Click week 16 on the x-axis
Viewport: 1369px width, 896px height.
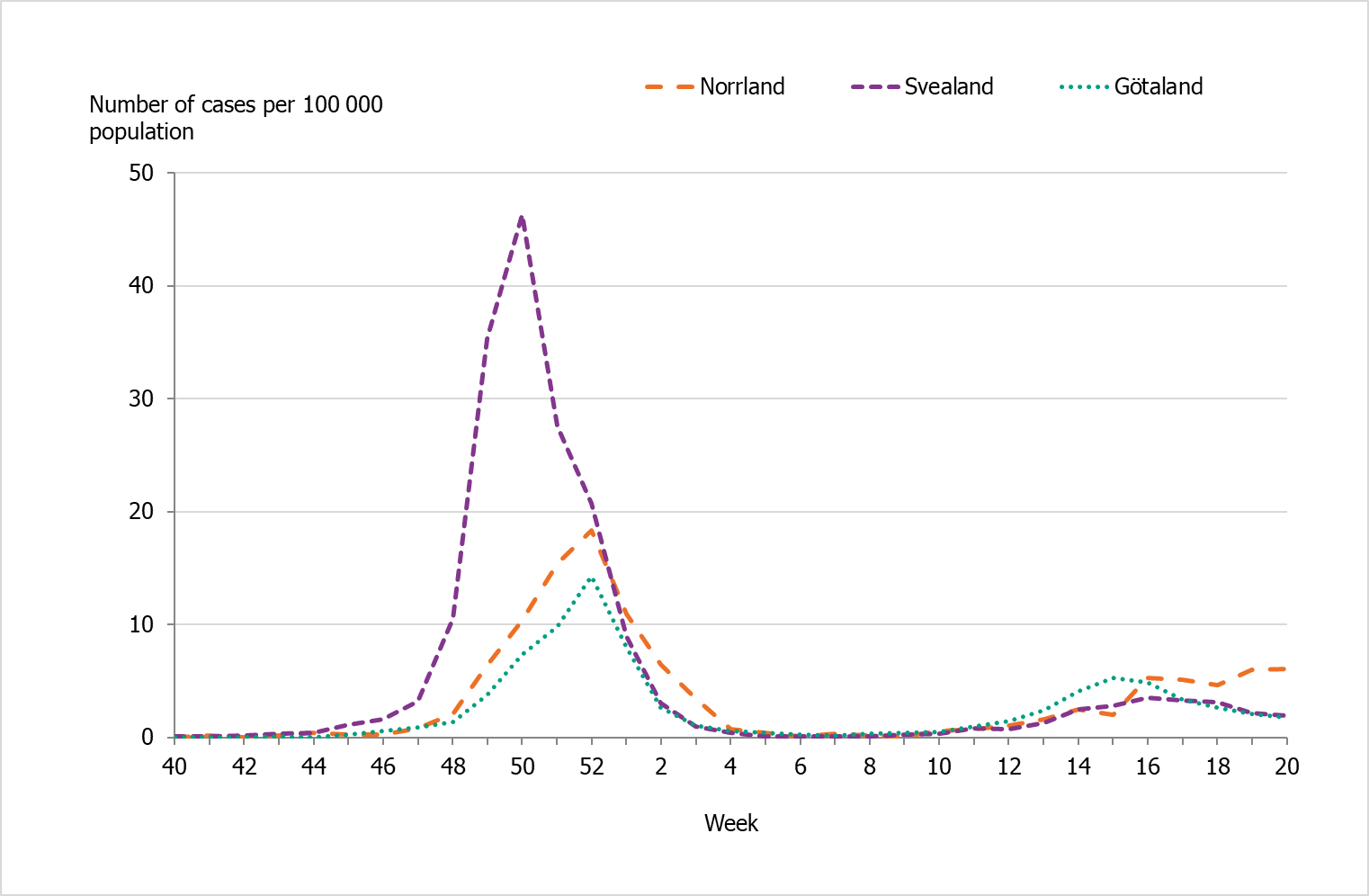point(1148,766)
